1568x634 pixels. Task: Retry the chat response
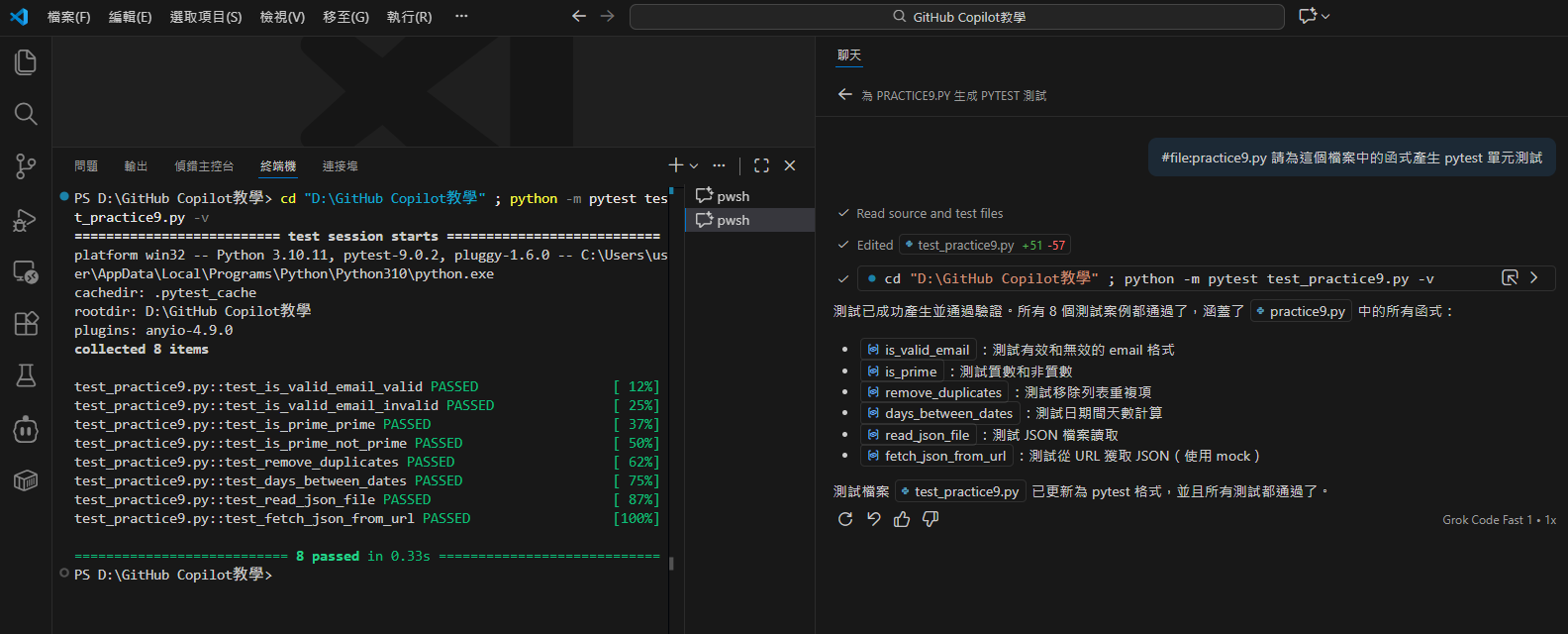(845, 519)
